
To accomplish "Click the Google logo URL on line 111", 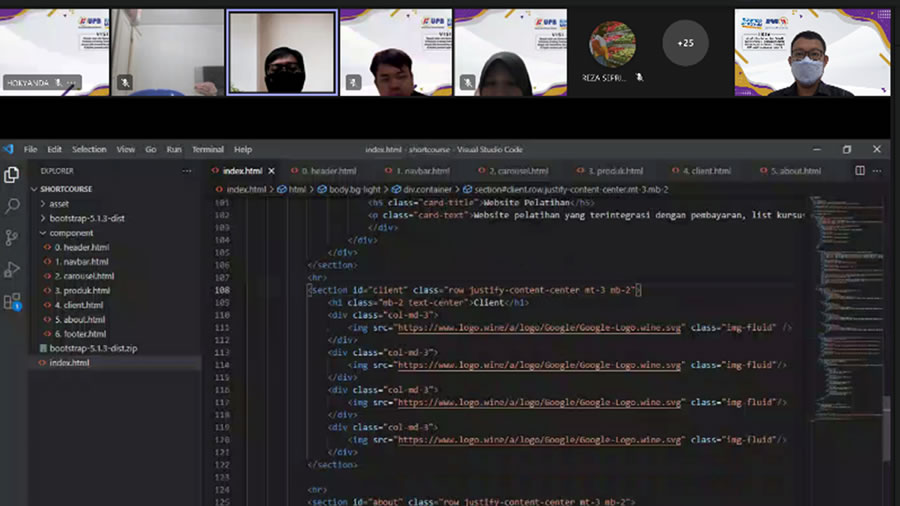I will click(540, 327).
